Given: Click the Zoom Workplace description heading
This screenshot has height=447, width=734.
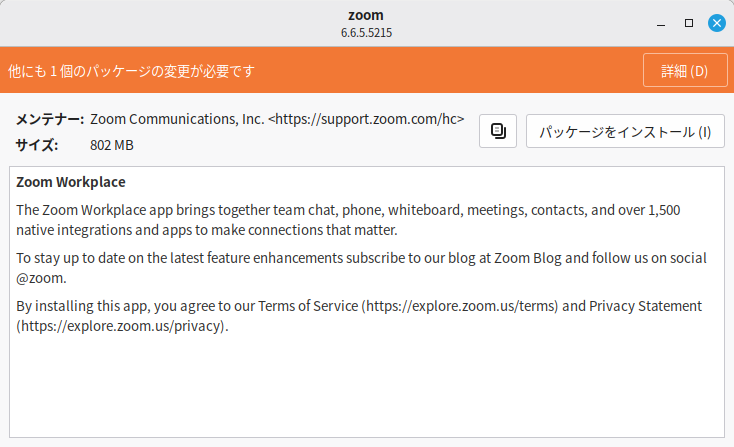Looking at the screenshot, I should (71, 182).
